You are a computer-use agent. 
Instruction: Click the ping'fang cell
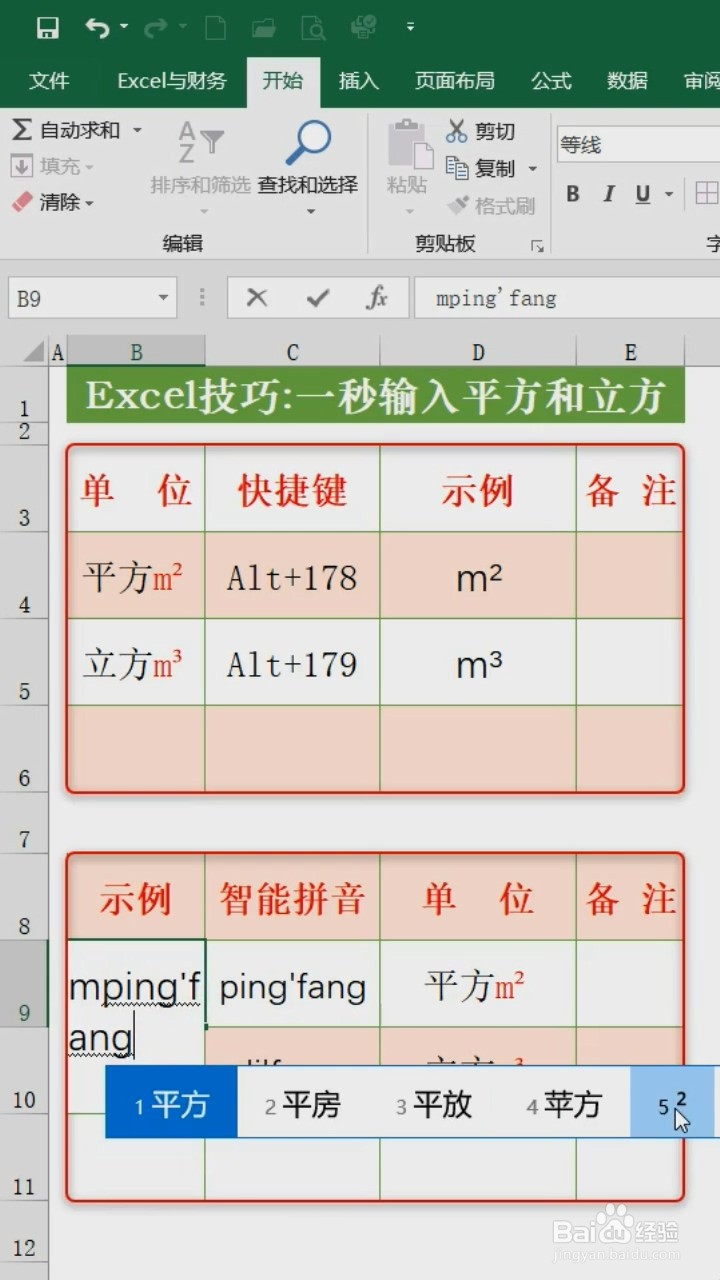tap(292, 985)
